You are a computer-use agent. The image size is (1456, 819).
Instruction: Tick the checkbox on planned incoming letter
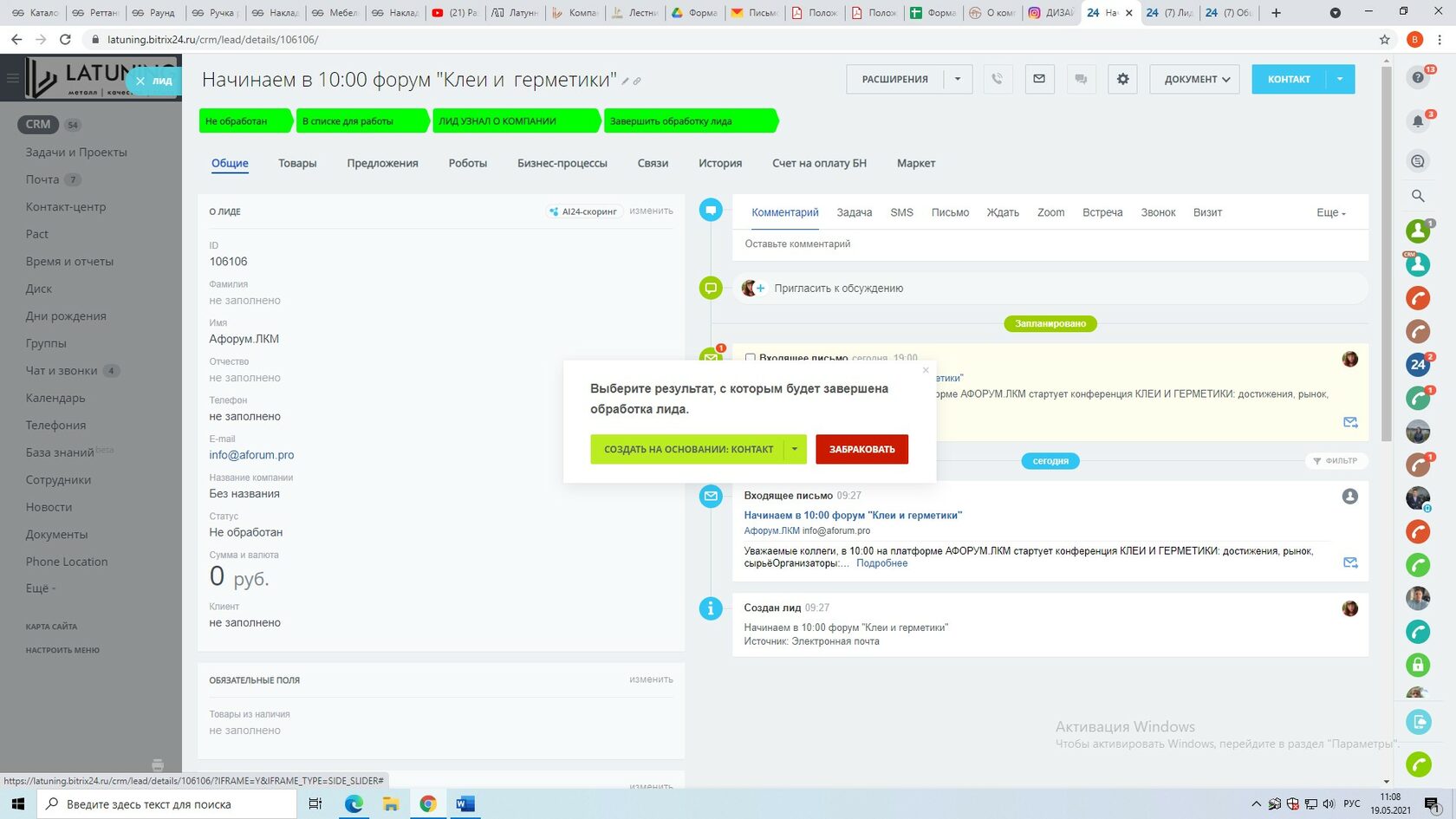[751, 358]
